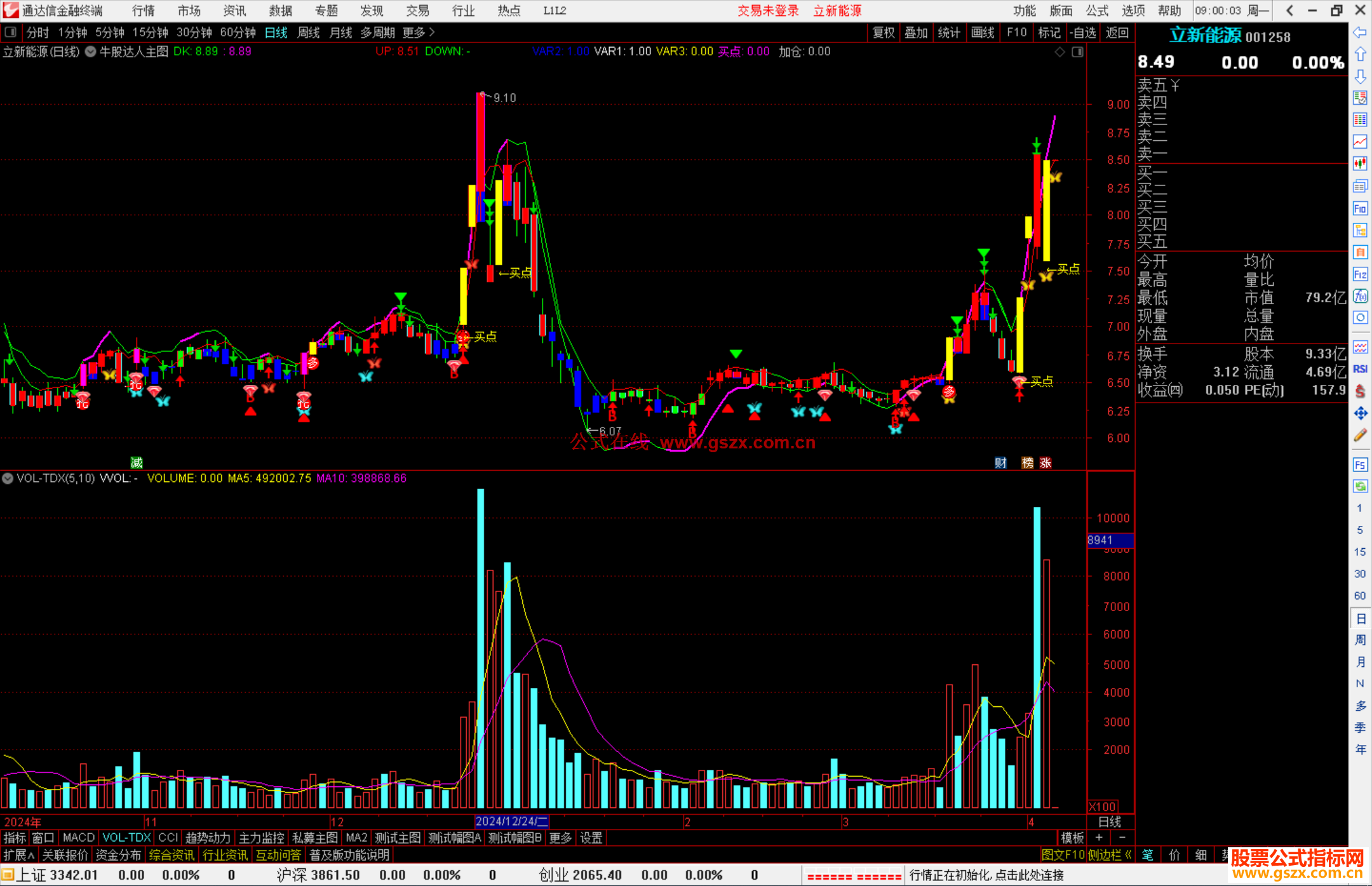The width and height of the screenshot is (1372, 886).
Task: Open the 更多 indicators list in bottom tabs
Action: [560, 838]
